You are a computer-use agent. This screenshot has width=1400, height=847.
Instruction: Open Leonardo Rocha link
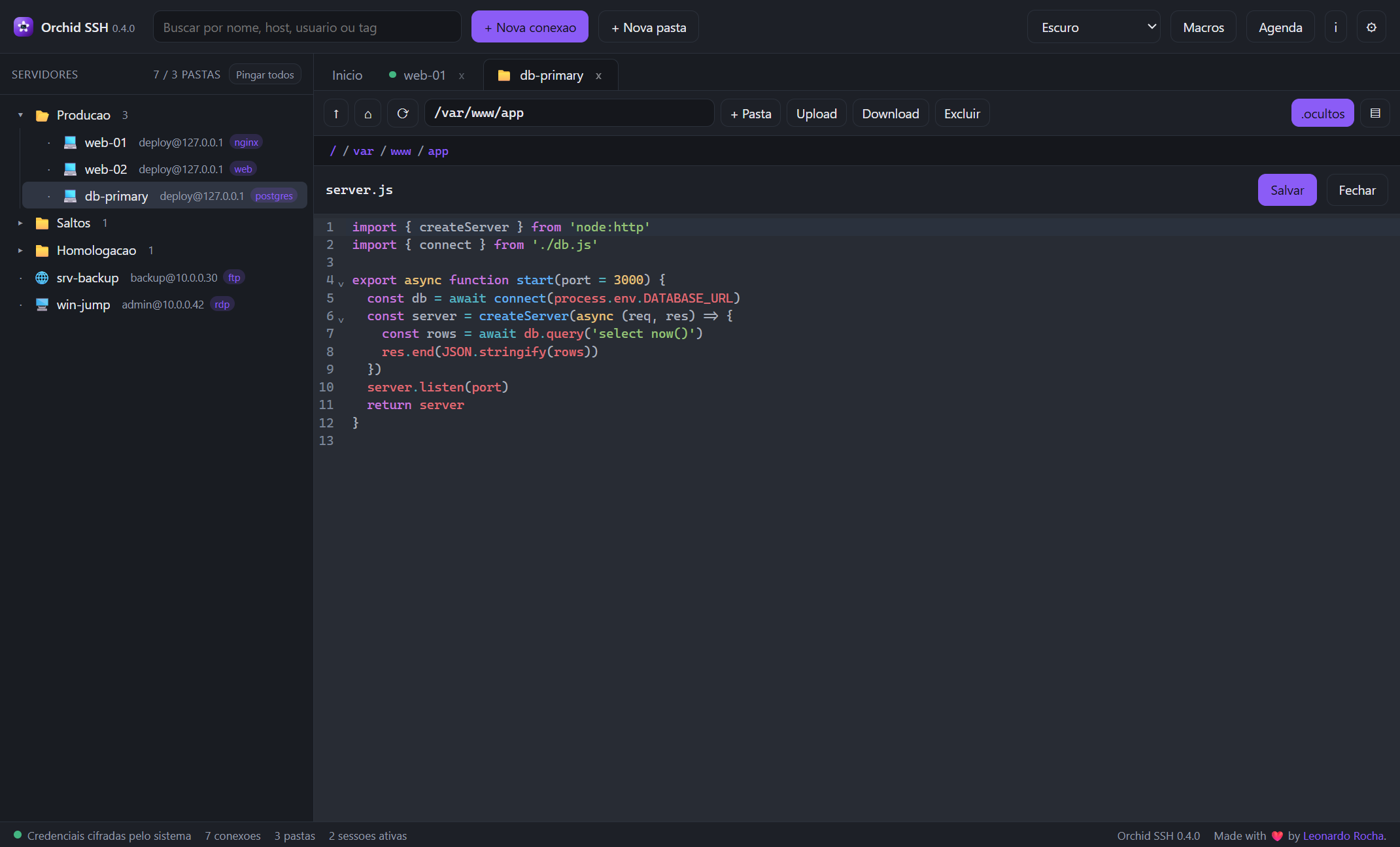[x=1343, y=836]
